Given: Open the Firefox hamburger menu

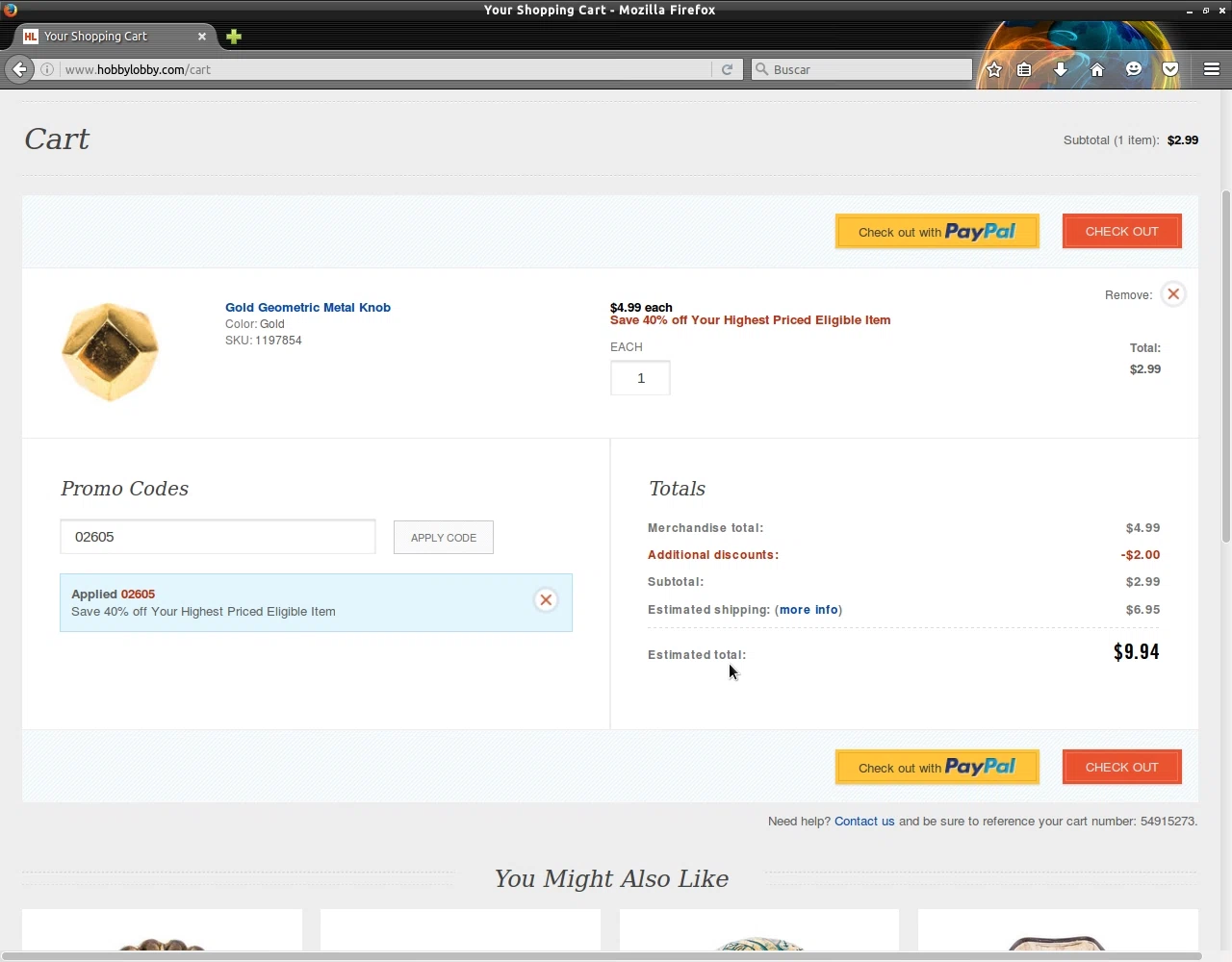Looking at the screenshot, I should pyautogui.click(x=1212, y=69).
